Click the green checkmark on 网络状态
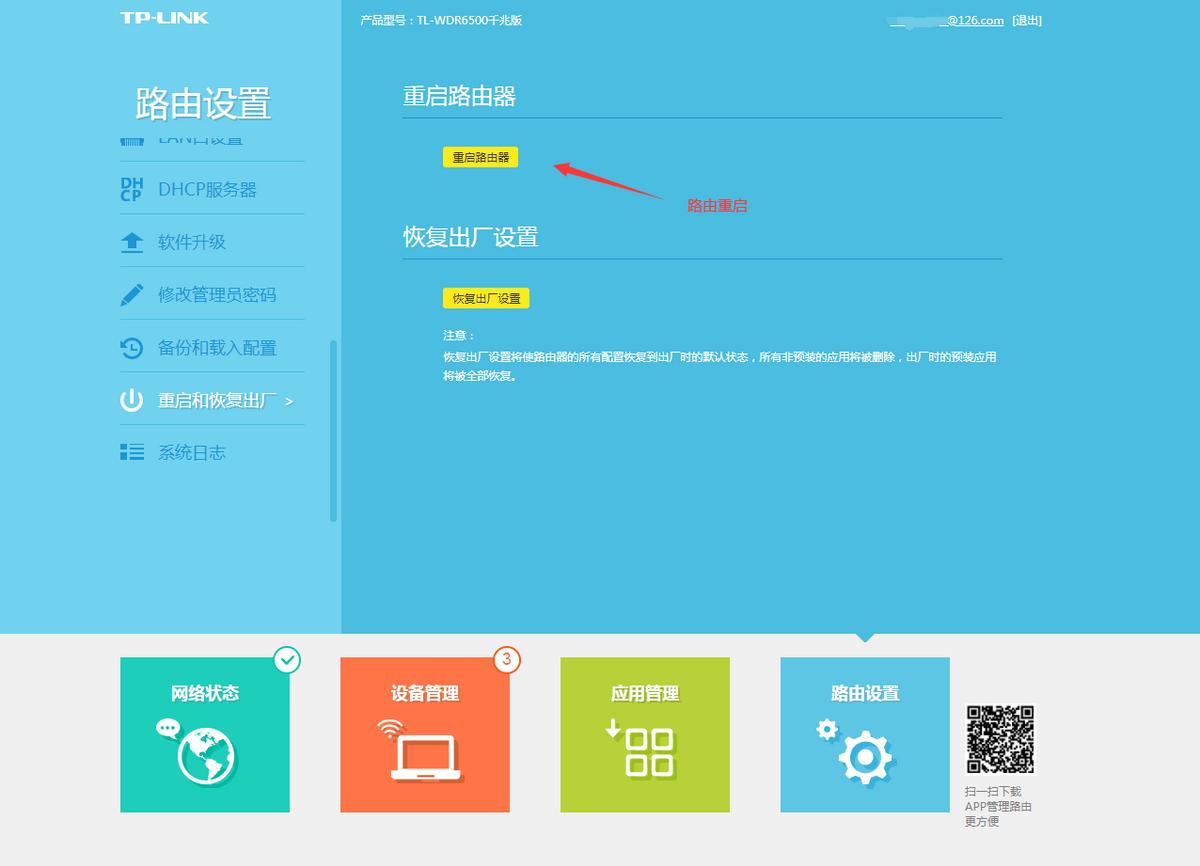The height and width of the screenshot is (866, 1200). pyautogui.click(x=288, y=658)
